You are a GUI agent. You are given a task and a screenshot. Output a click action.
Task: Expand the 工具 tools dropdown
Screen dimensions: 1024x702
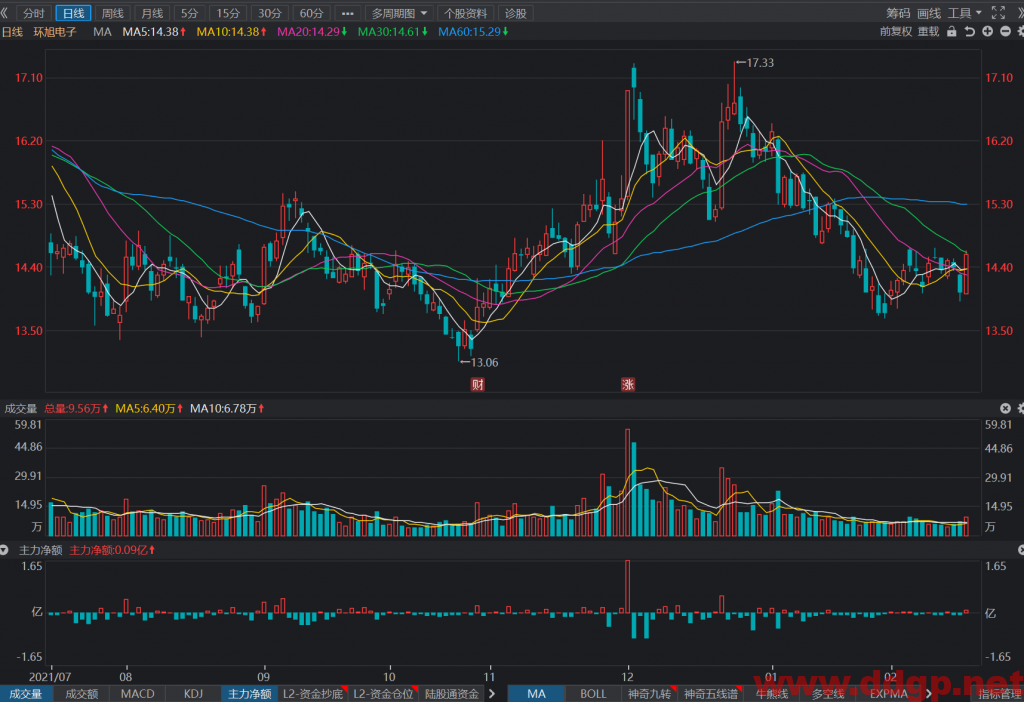965,13
